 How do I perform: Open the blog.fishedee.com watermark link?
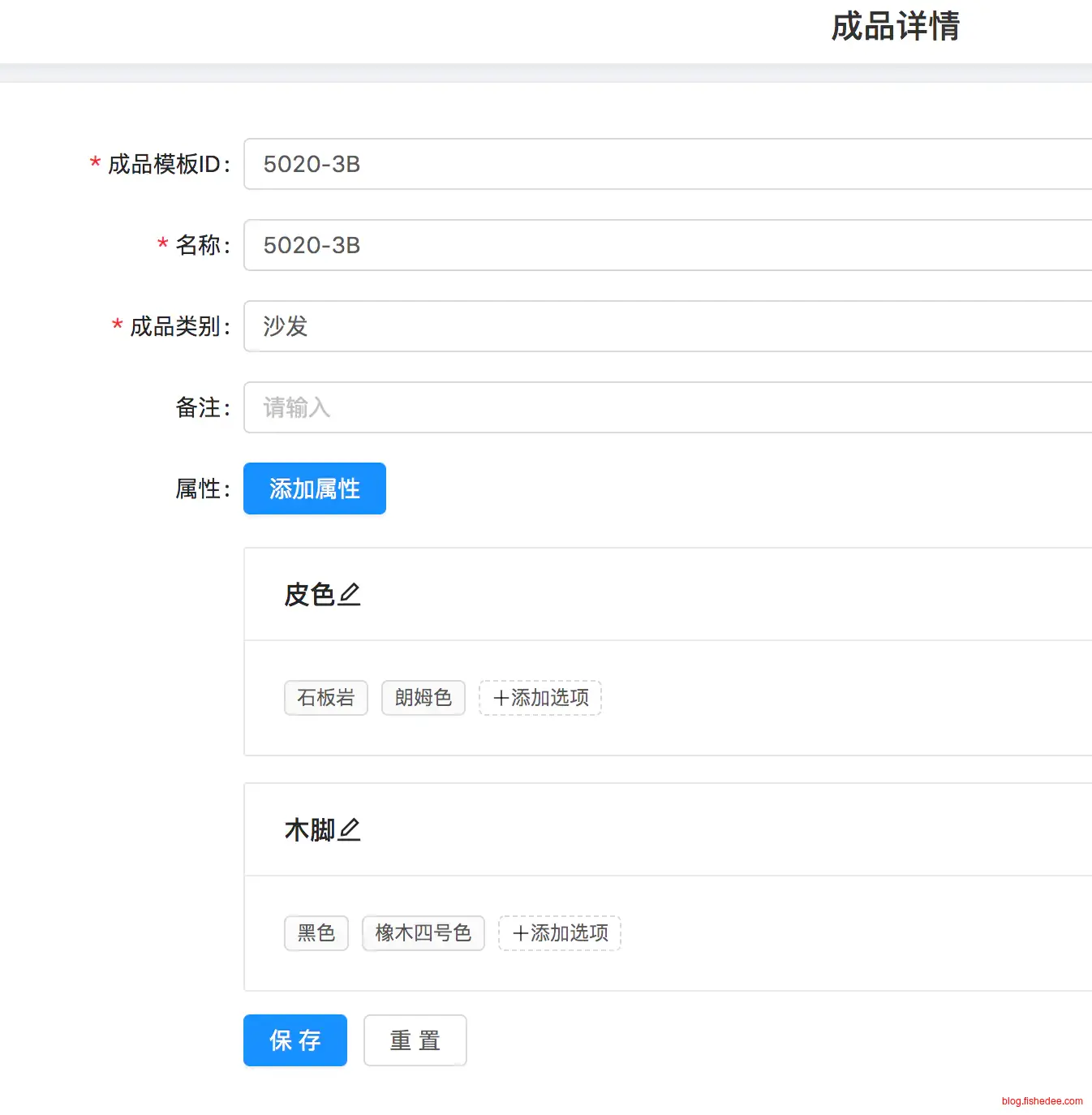[1042, 1101]
